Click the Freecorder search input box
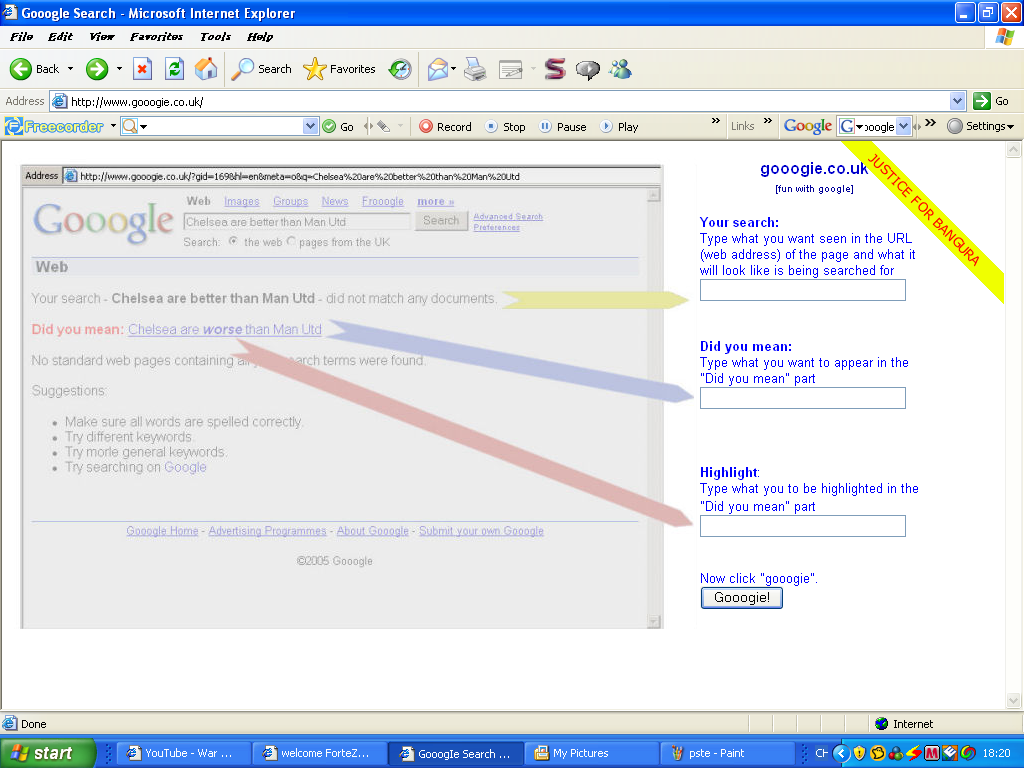This screenshot has width=1024, height=768. [x=220, y=126]
